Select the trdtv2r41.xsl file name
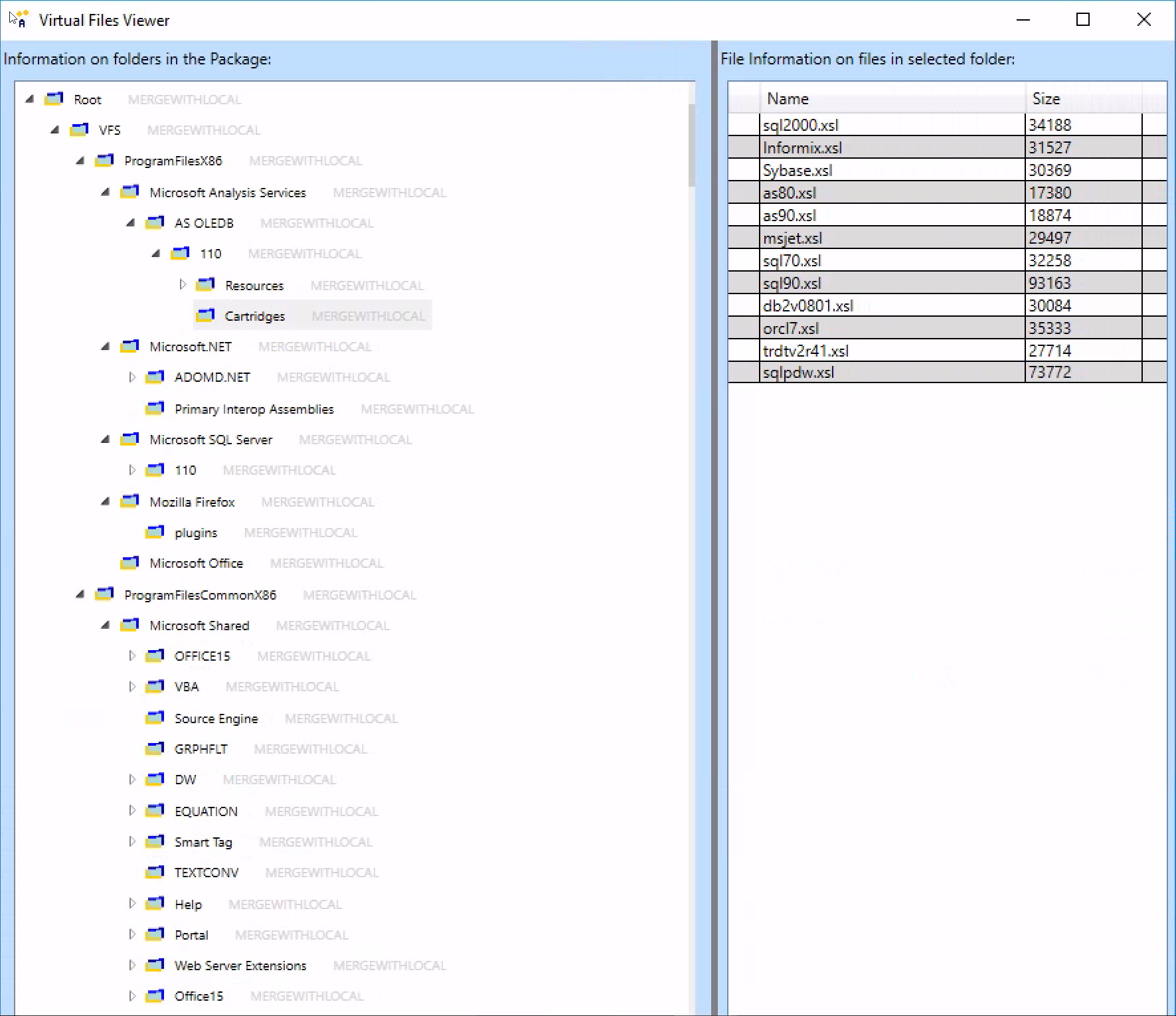 [x=806, y=351]
